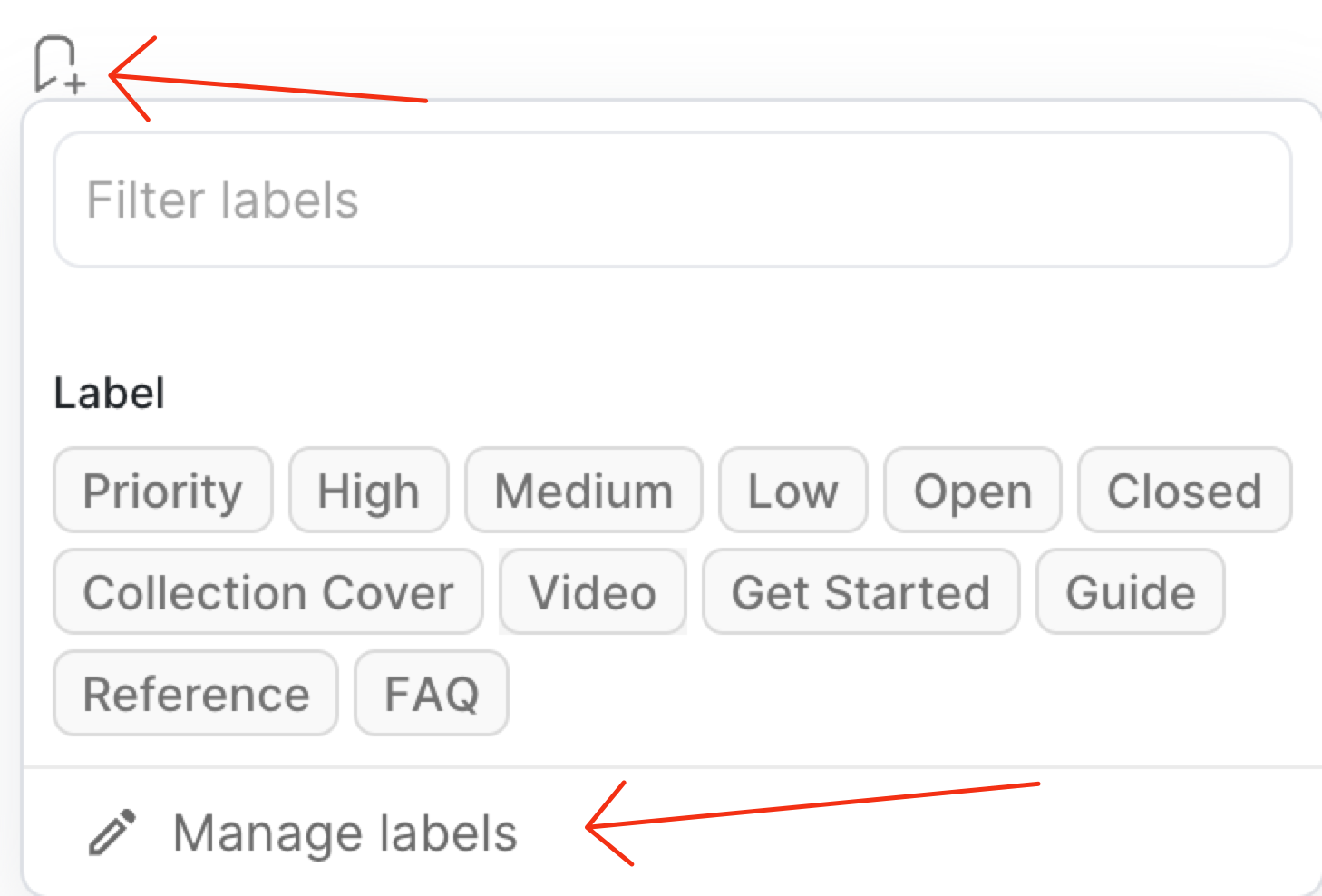Image resolution: width=1322 pixels, height=896 pixels.
Task: Focus the Filter labels search field
Action: (x=672, y=200)
